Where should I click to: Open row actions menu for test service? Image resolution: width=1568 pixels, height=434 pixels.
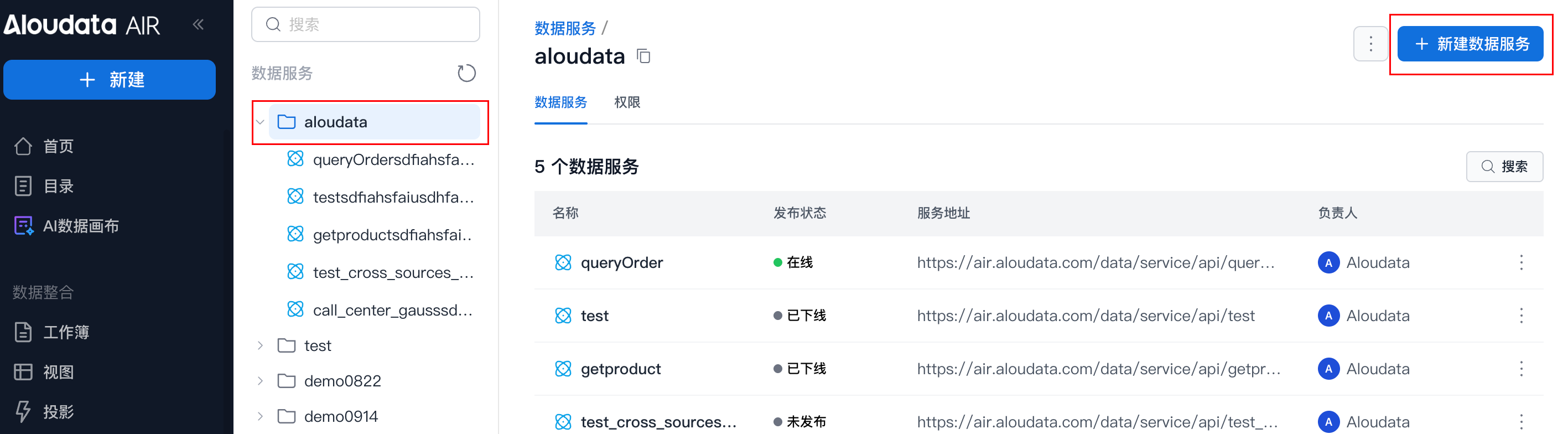1521,316
